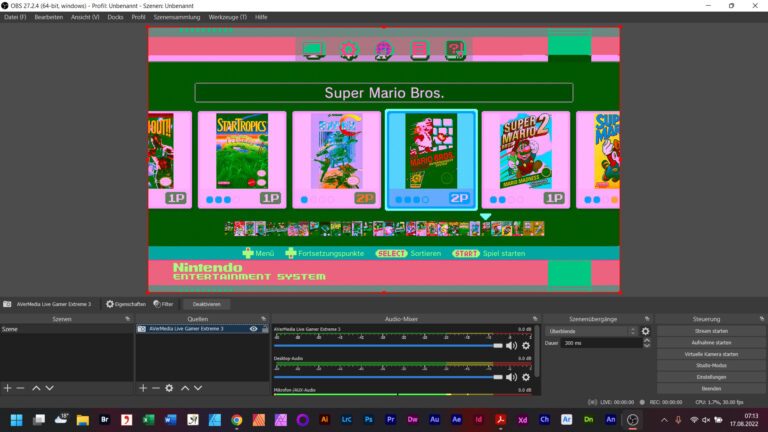768x432 pixels.
Task: Undock the Quellen panel
Action: pos(264,319)
